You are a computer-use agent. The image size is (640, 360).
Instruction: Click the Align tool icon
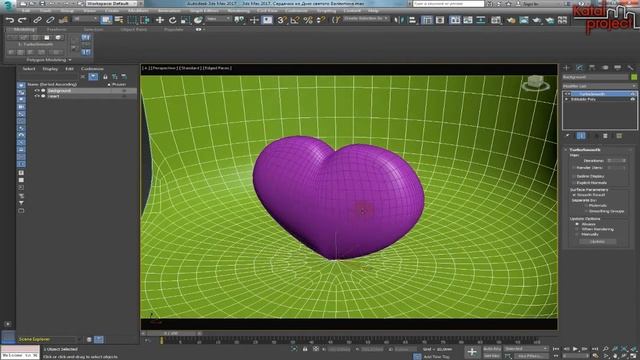pyautogui.click(x=412, y=20)
